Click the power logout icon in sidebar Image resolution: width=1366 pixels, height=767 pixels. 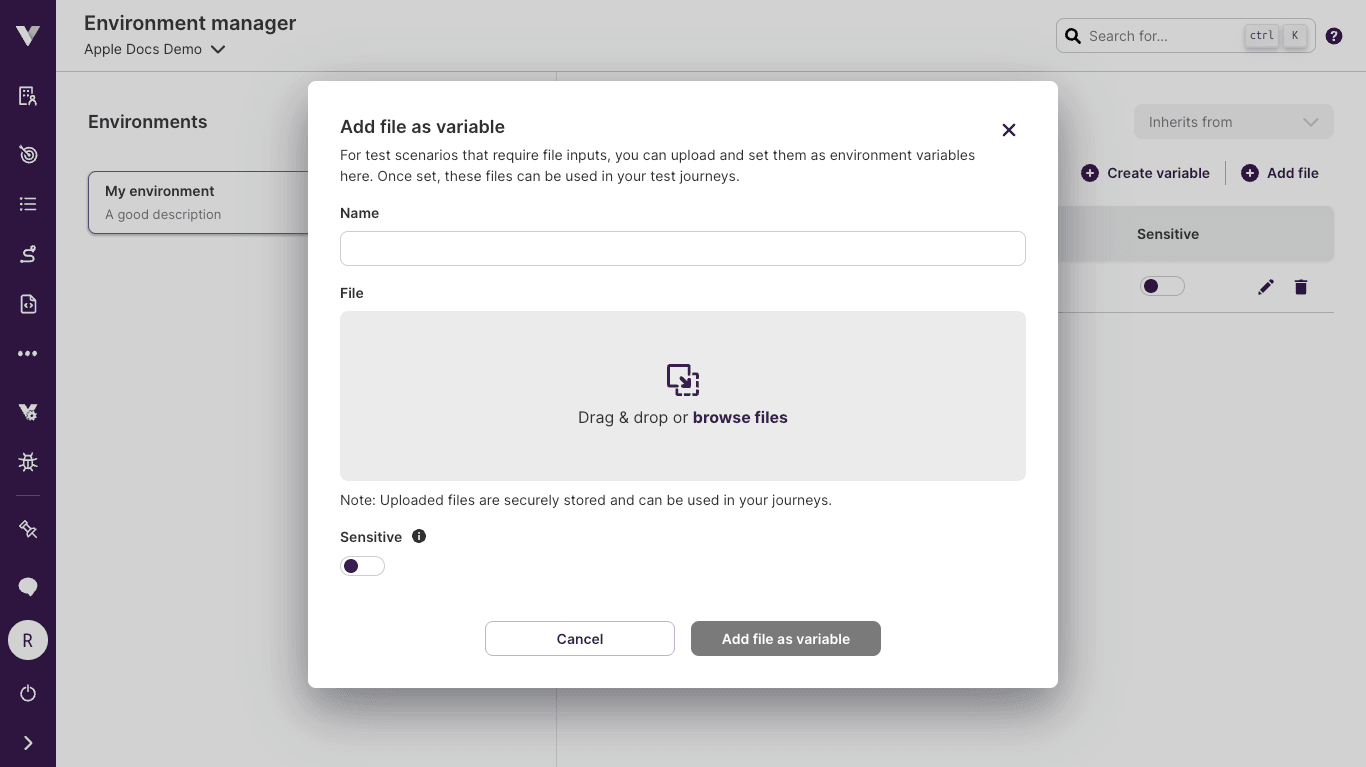tap(28, 693)
